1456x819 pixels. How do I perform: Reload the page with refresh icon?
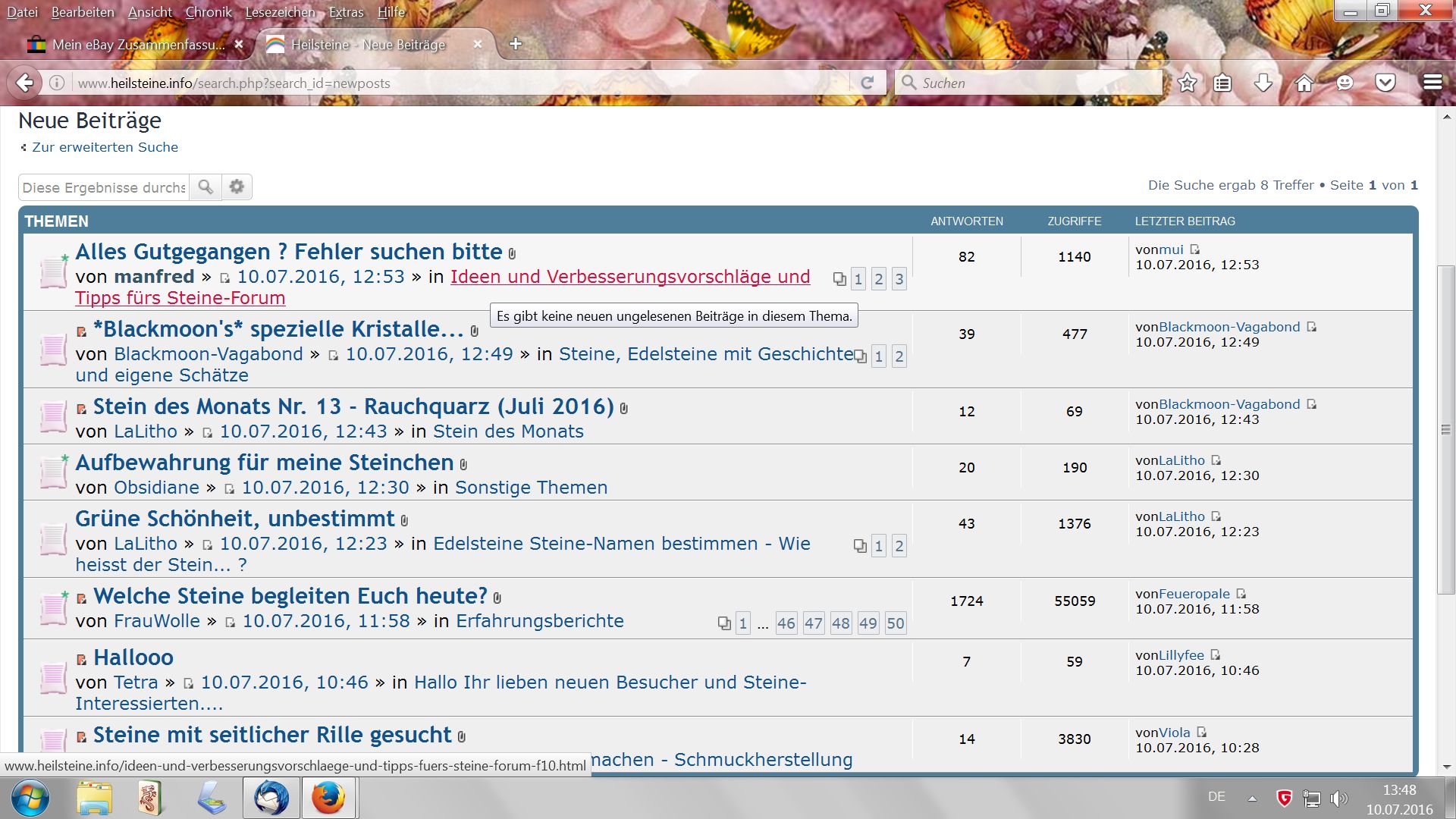coord(868,83)
